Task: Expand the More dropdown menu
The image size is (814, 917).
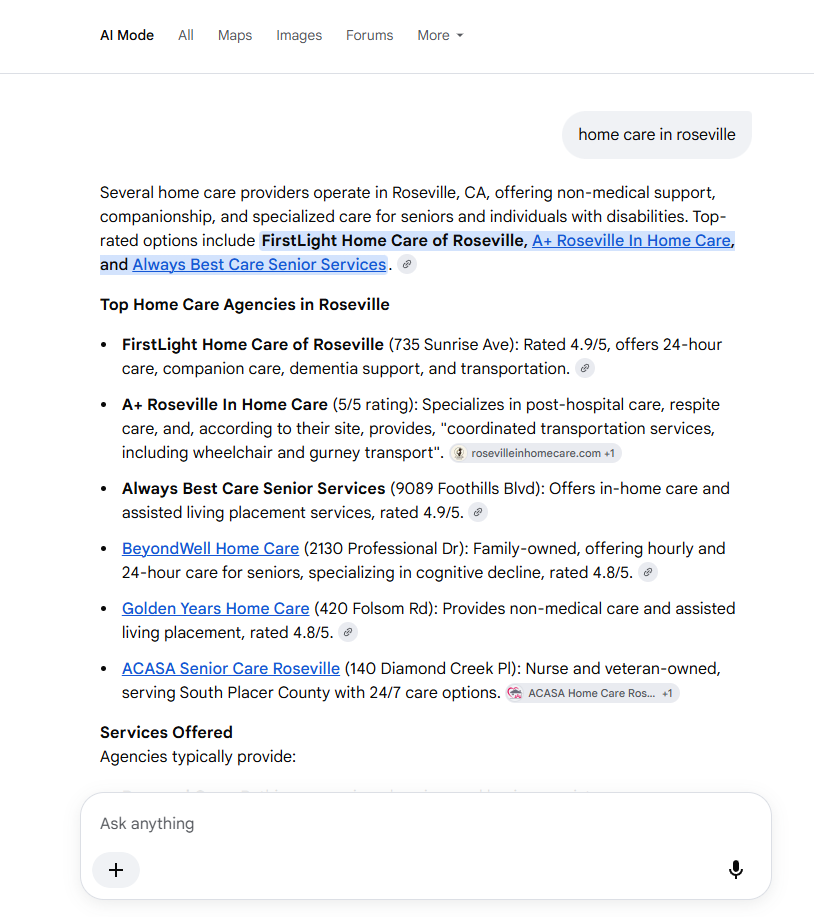Action: pos(440,35)
